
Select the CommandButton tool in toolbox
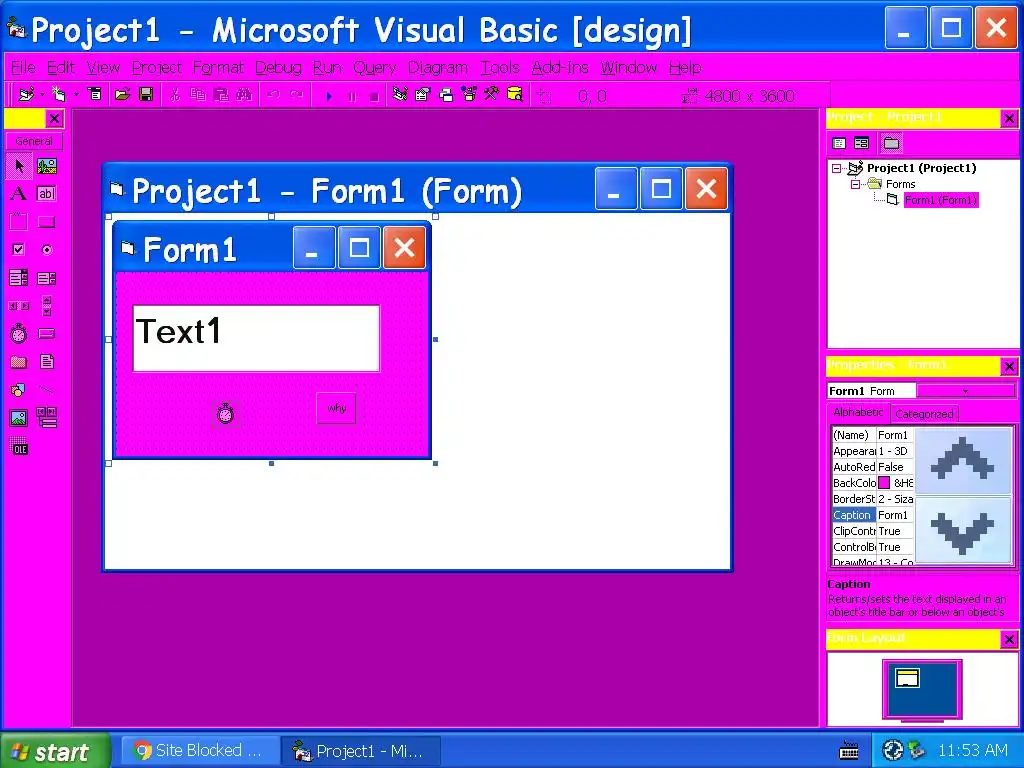click(x=46, y=222)
